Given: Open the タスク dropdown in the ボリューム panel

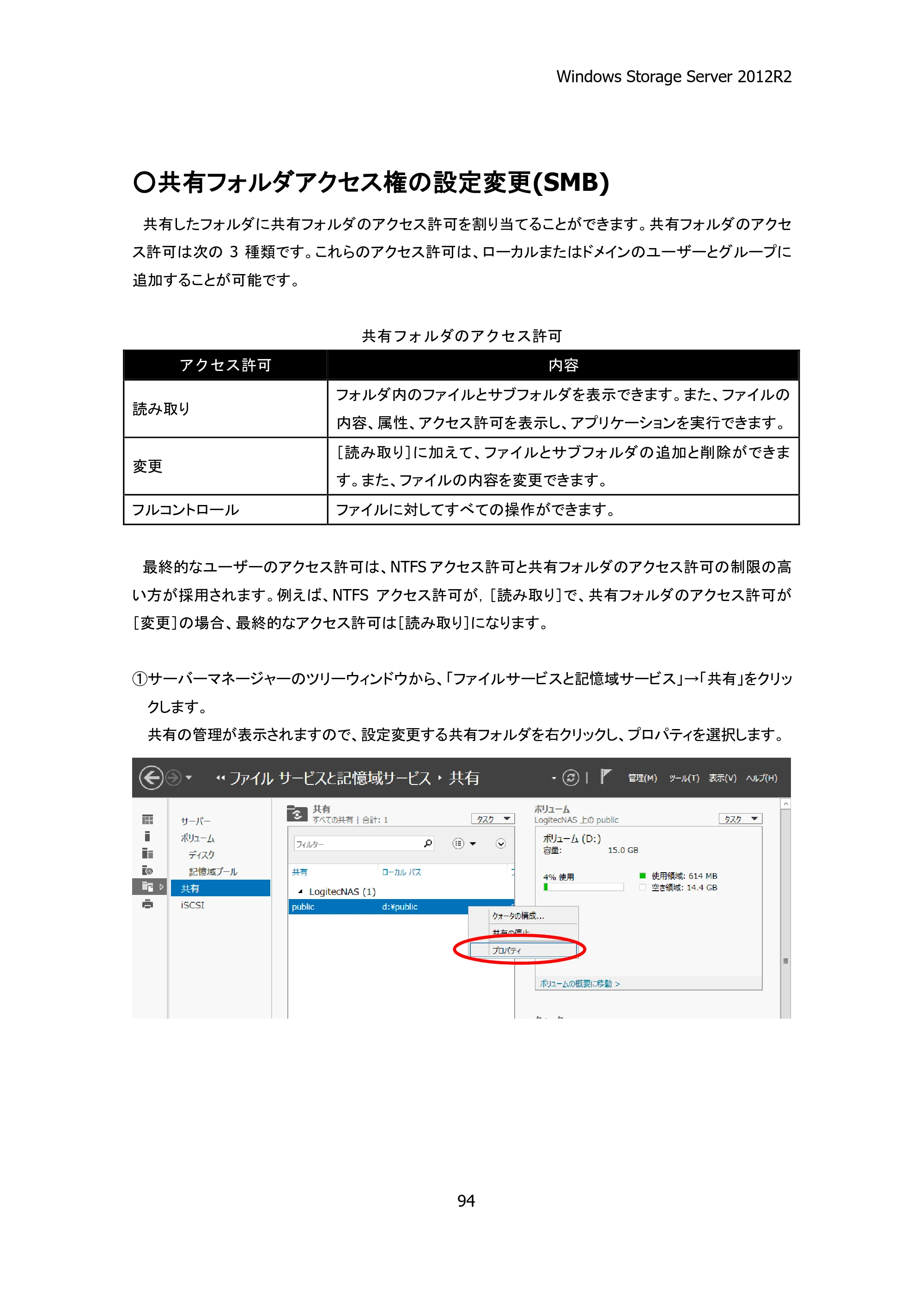Looking at the screenshot, I should click(x=740, y=819).
